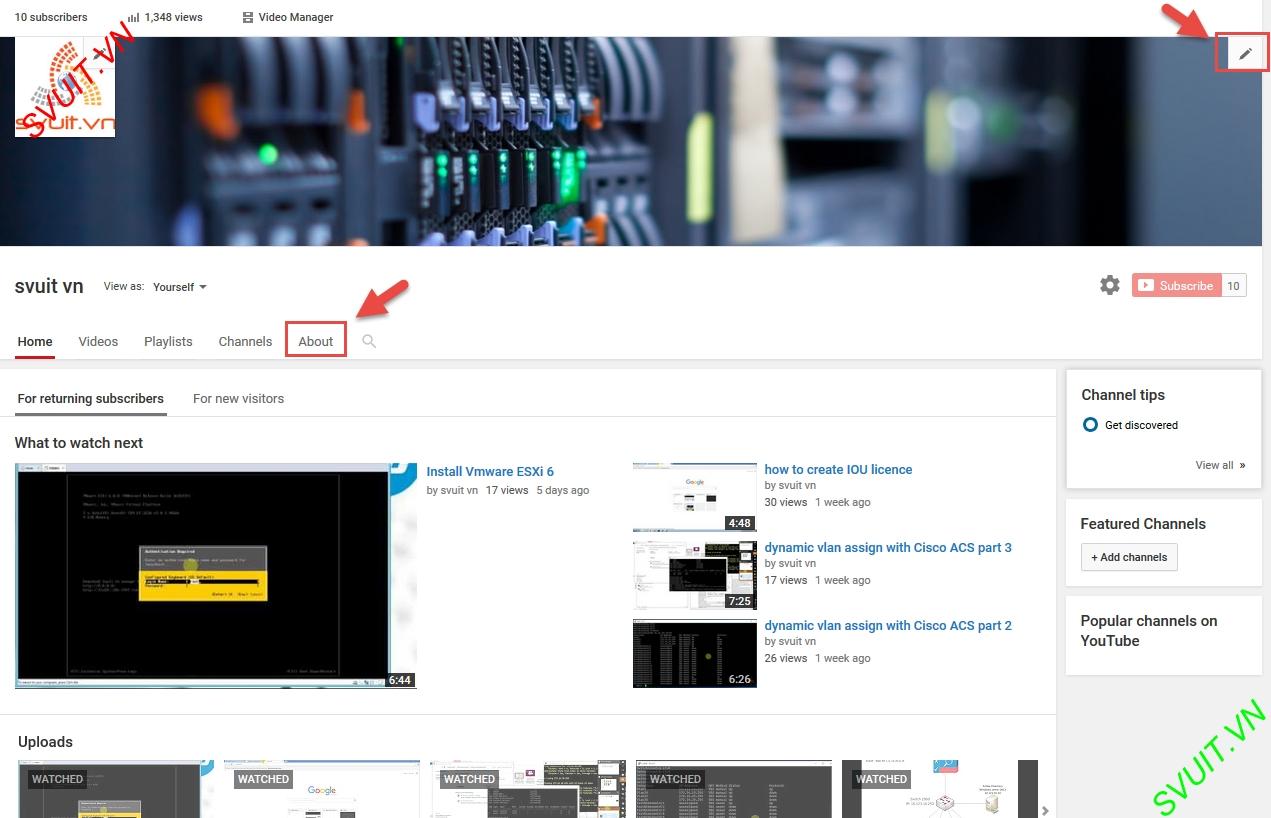Click the red Subscribe button
Image resolution: width=1271 pixels, height=818 pixels.
pyautogui.click(x=1176, y=285)
